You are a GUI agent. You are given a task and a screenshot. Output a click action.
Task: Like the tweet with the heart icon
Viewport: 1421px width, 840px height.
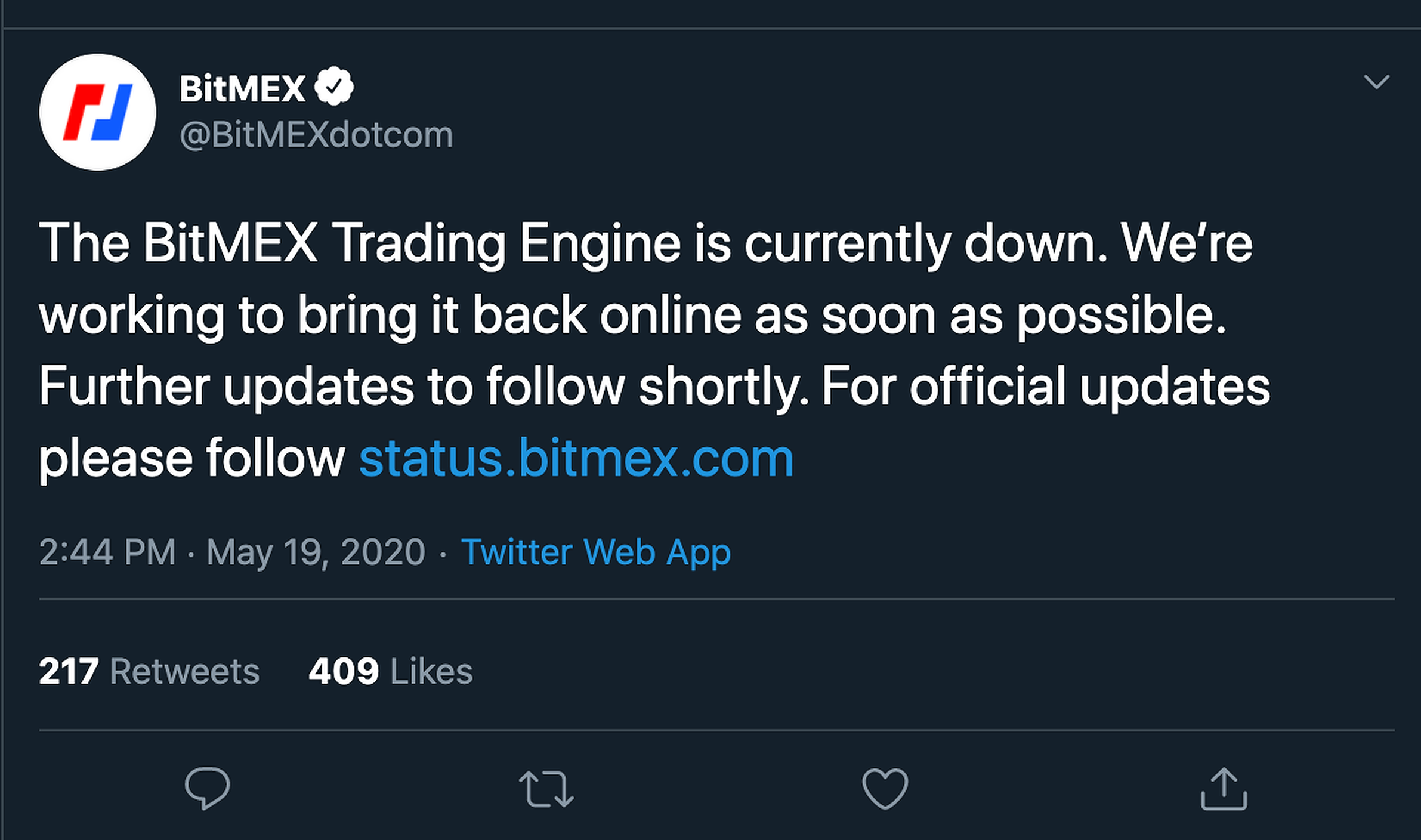coord(885,789)
